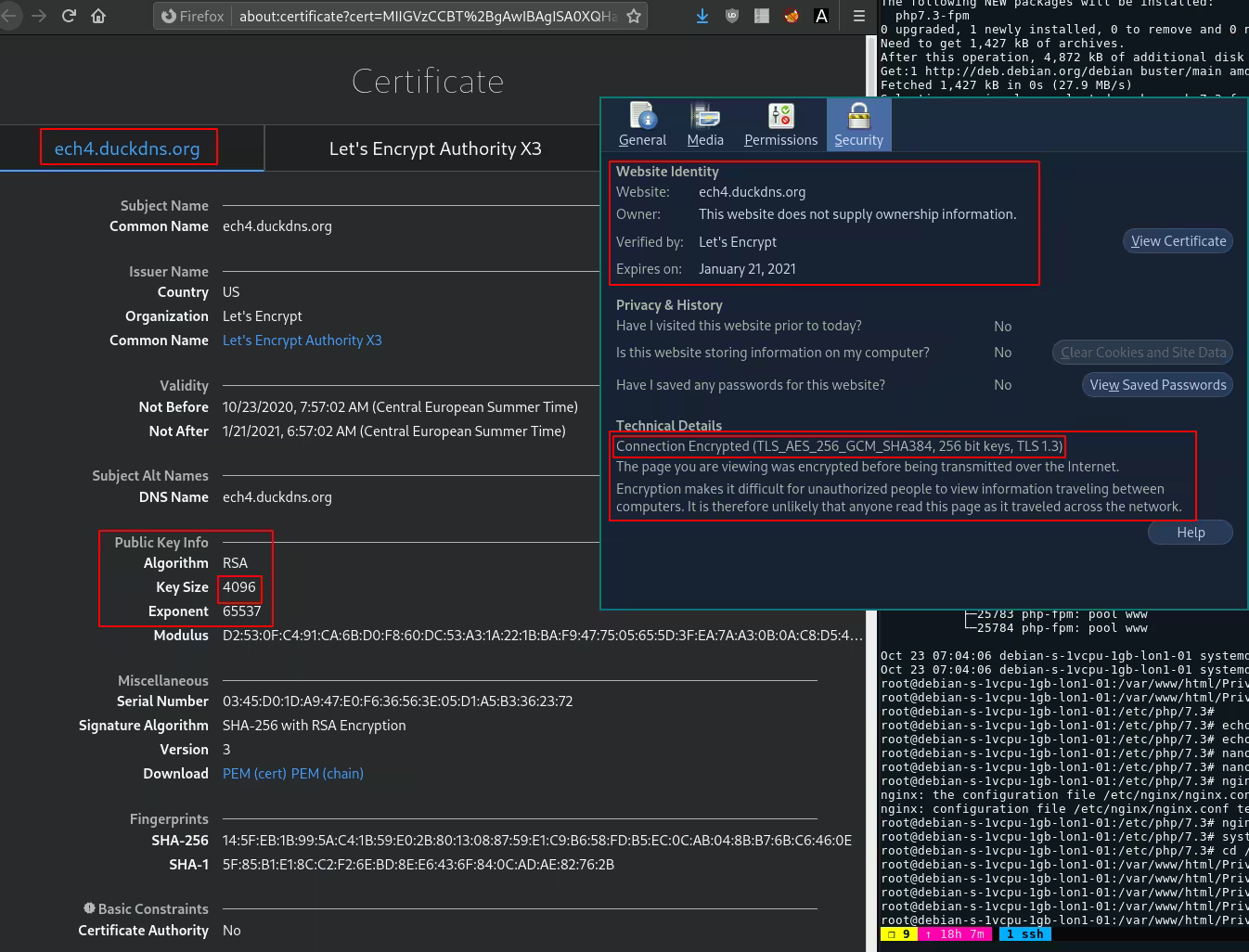Click the SHA-256 fingerprint value
The width and height of the screenshot is (1249, 952).
[537, 841]
